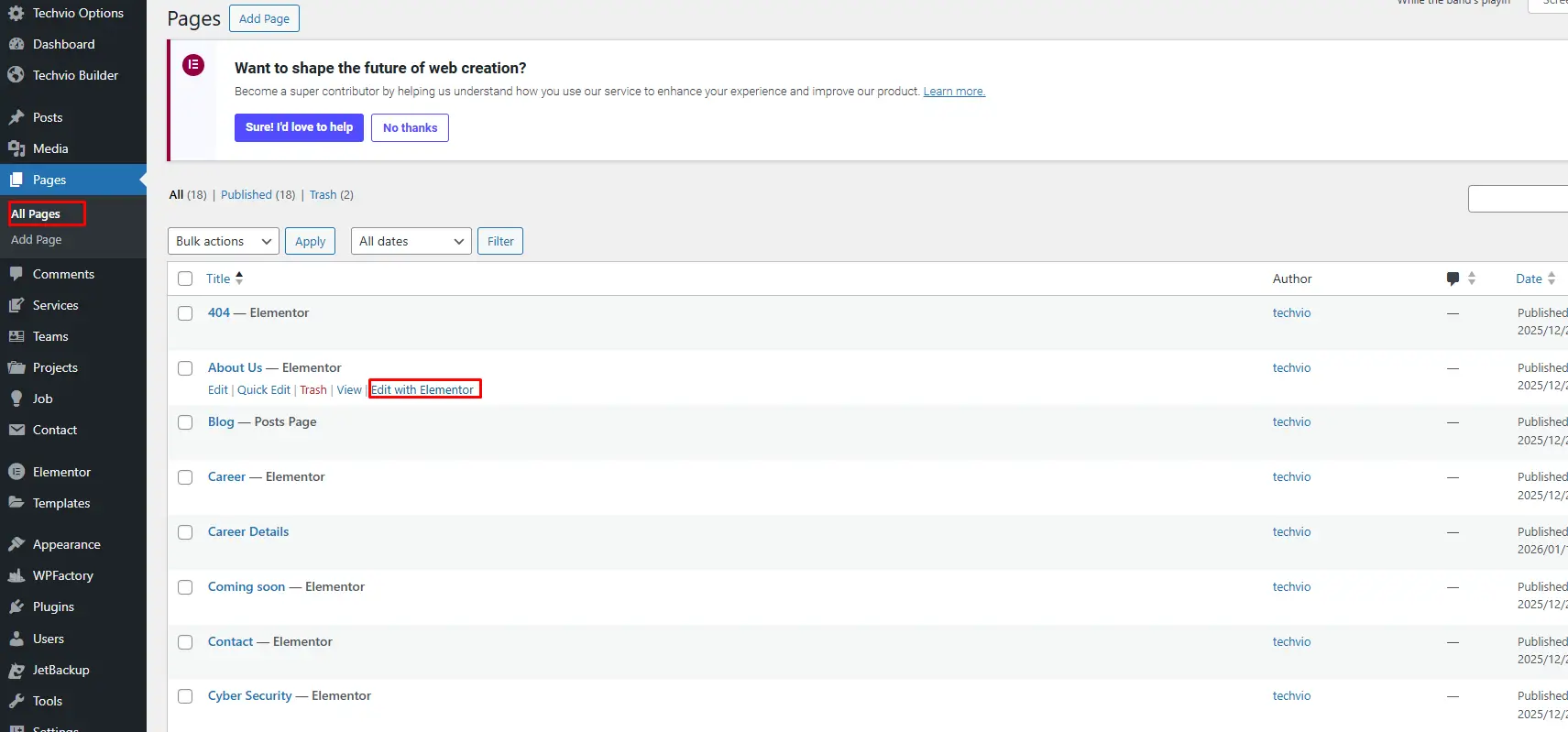Click the Templates folder icon
Viewport: 1568px width, 732px height.
pos(16,503)
